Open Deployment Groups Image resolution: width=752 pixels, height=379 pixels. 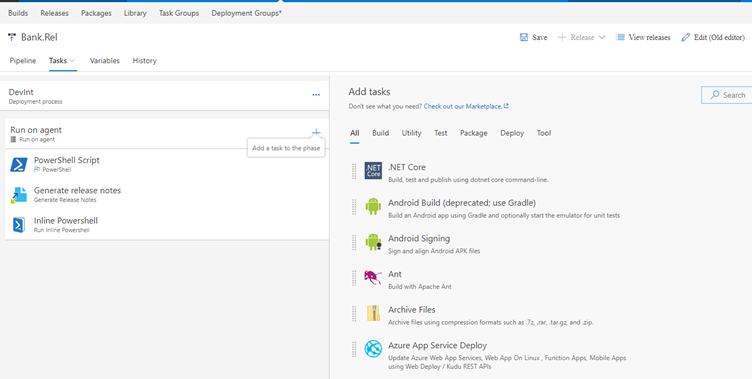[x=247, y=13]
